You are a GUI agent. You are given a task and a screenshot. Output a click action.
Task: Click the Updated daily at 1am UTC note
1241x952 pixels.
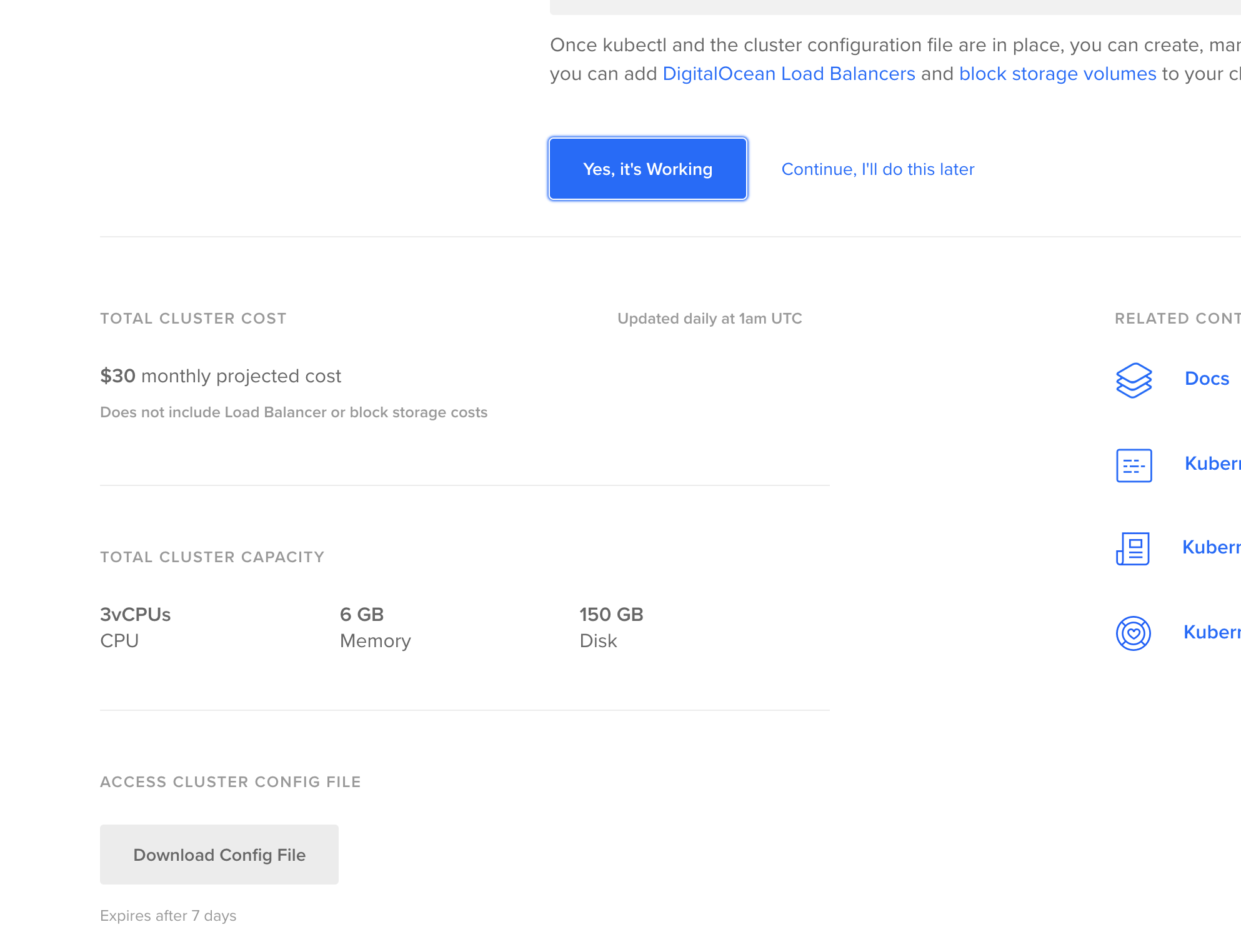coord(709,319)
